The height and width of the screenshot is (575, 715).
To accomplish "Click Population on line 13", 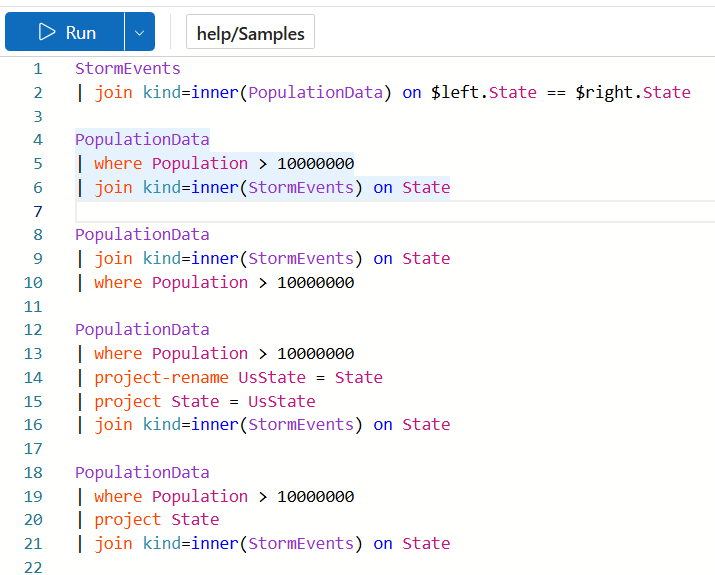I will click(x=200, y=354).
